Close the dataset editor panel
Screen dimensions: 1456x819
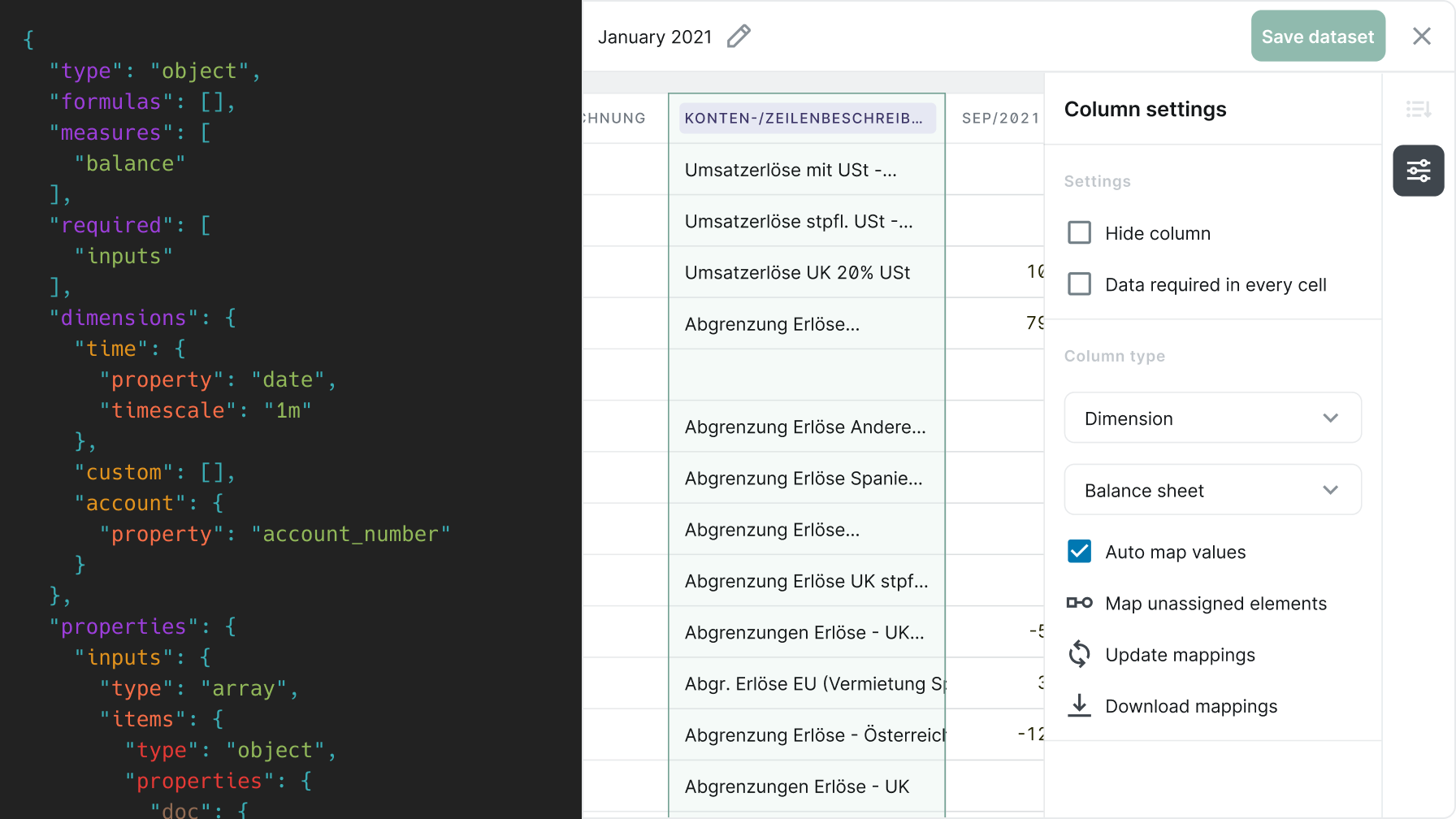coord(1422,36)
